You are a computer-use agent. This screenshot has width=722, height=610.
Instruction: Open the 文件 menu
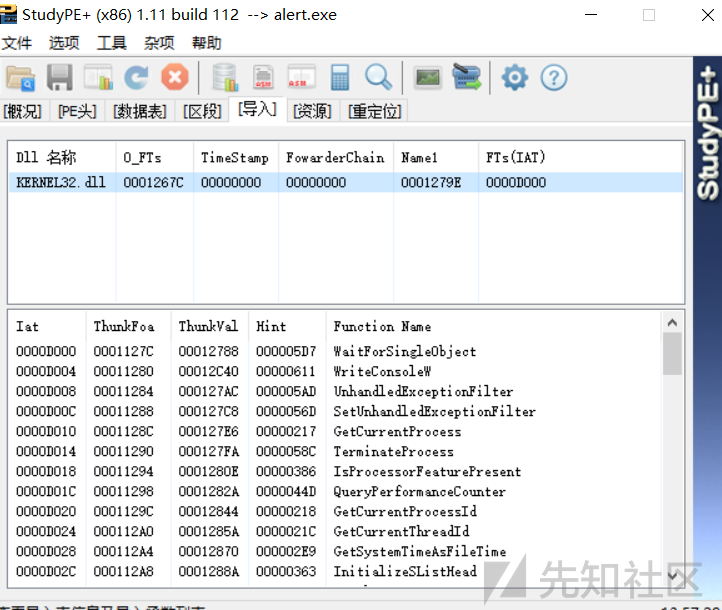pyautogui.click(x=17, y=43)
